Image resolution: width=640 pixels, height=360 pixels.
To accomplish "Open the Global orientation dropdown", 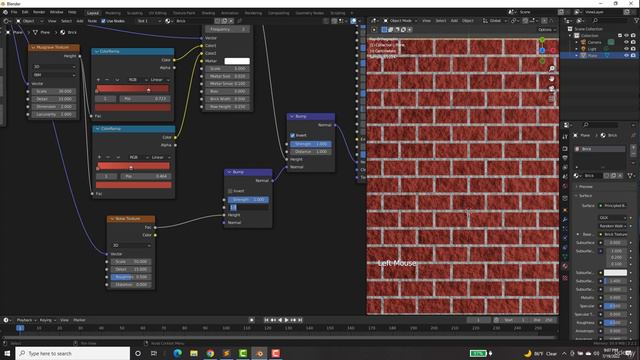I will pos(494,20).
